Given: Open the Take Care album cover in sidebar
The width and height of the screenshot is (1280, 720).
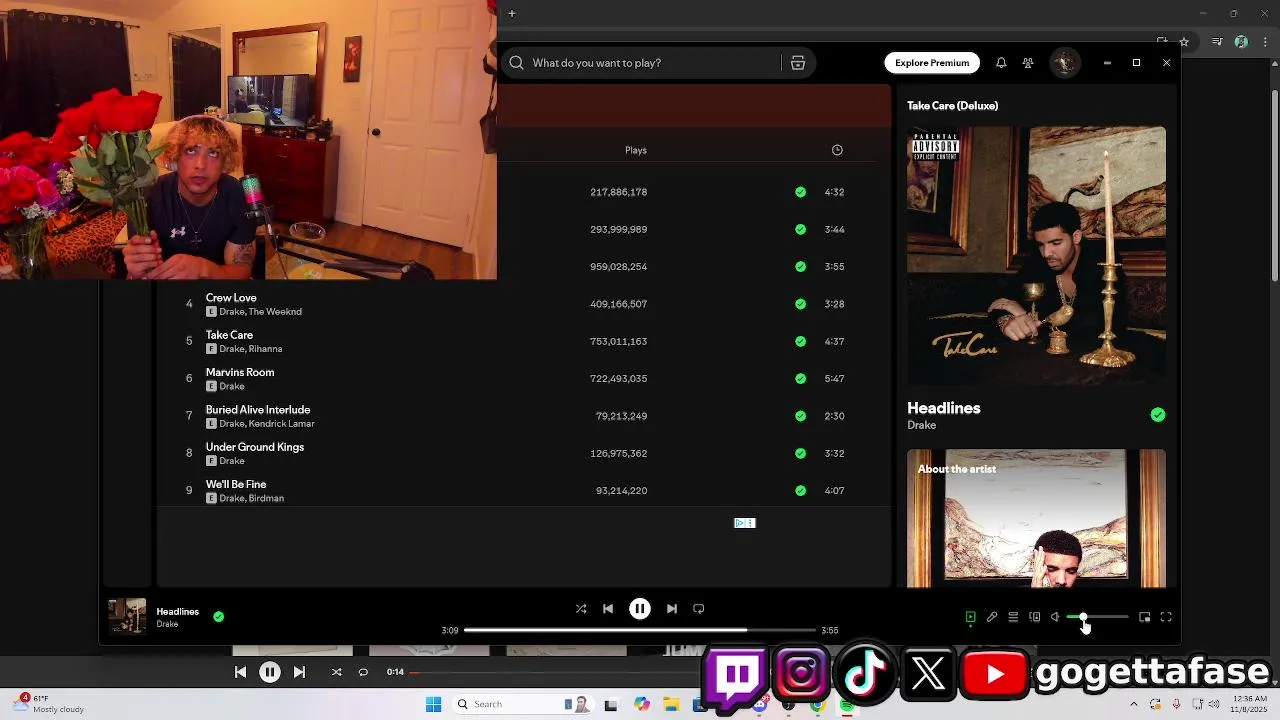Looking at the screenshot, I should click(1036, 255).
